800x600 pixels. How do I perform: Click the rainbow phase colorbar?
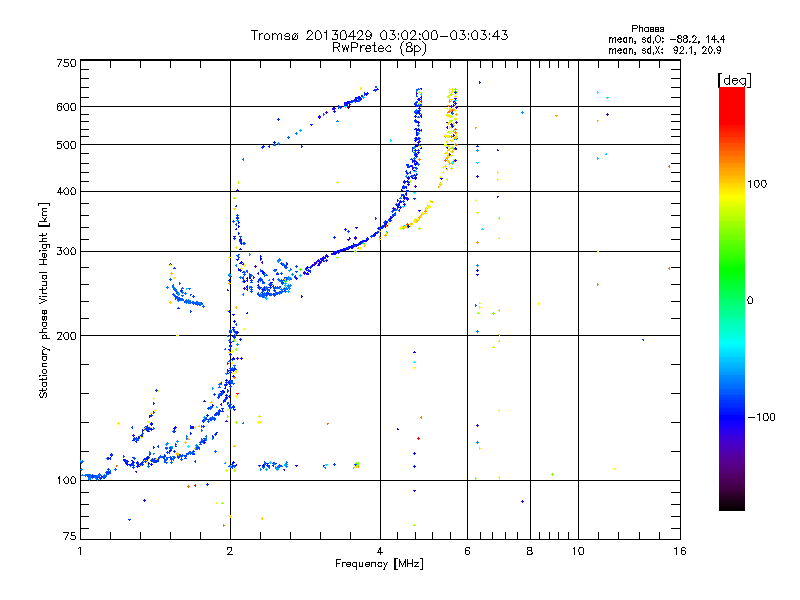(x=732, y=298)
